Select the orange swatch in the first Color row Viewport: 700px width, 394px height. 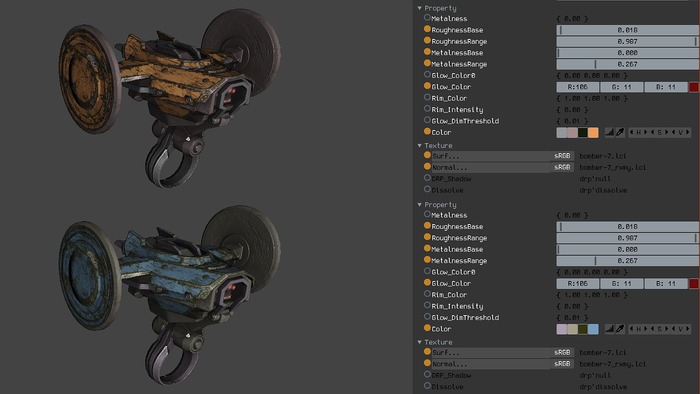point(593,132)
